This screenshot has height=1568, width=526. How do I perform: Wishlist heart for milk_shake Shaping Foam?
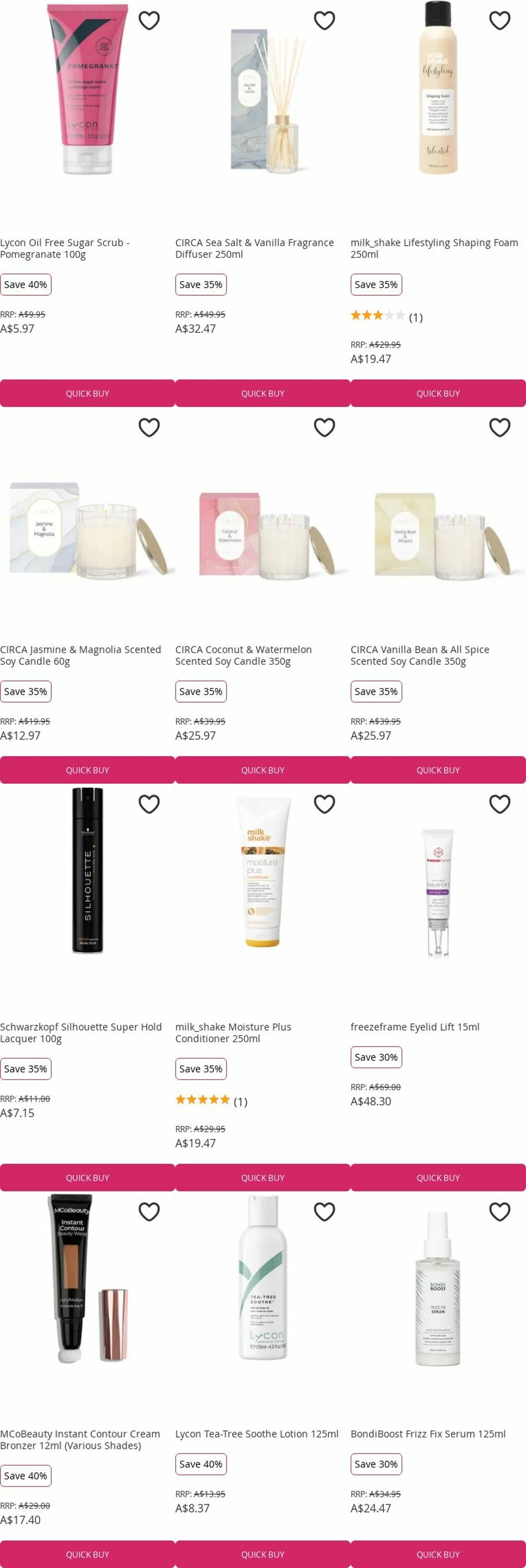pyautogui.click(x=500, y=21)
